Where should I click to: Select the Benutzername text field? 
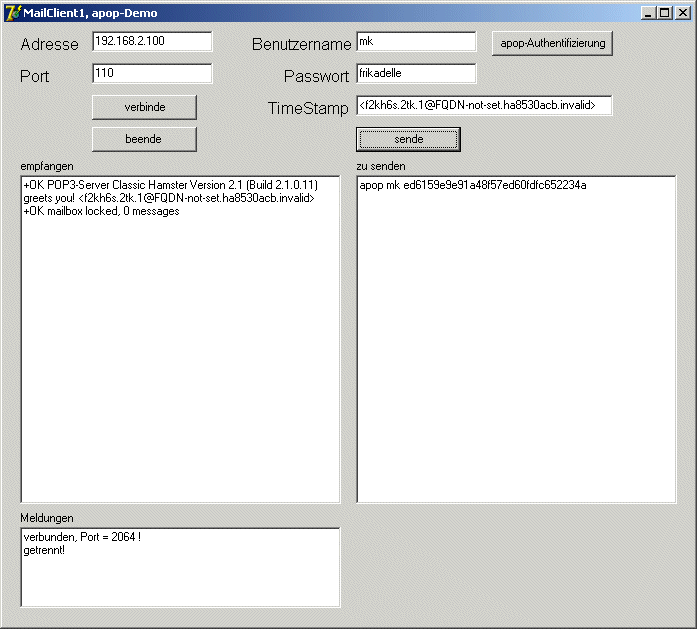click(x=415, y=41)
